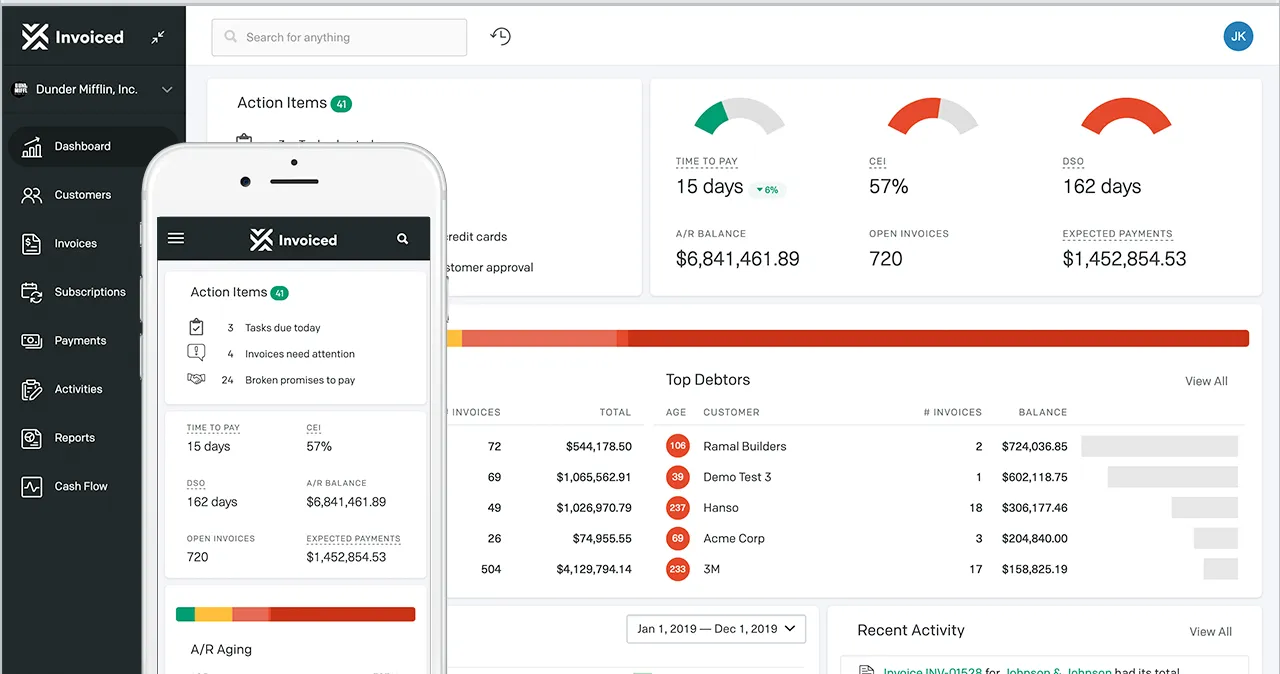Viewport: 1280px width, 674px height.
Task: Open the hamburger menu on the phone mockup
Action: coord(176,238)
